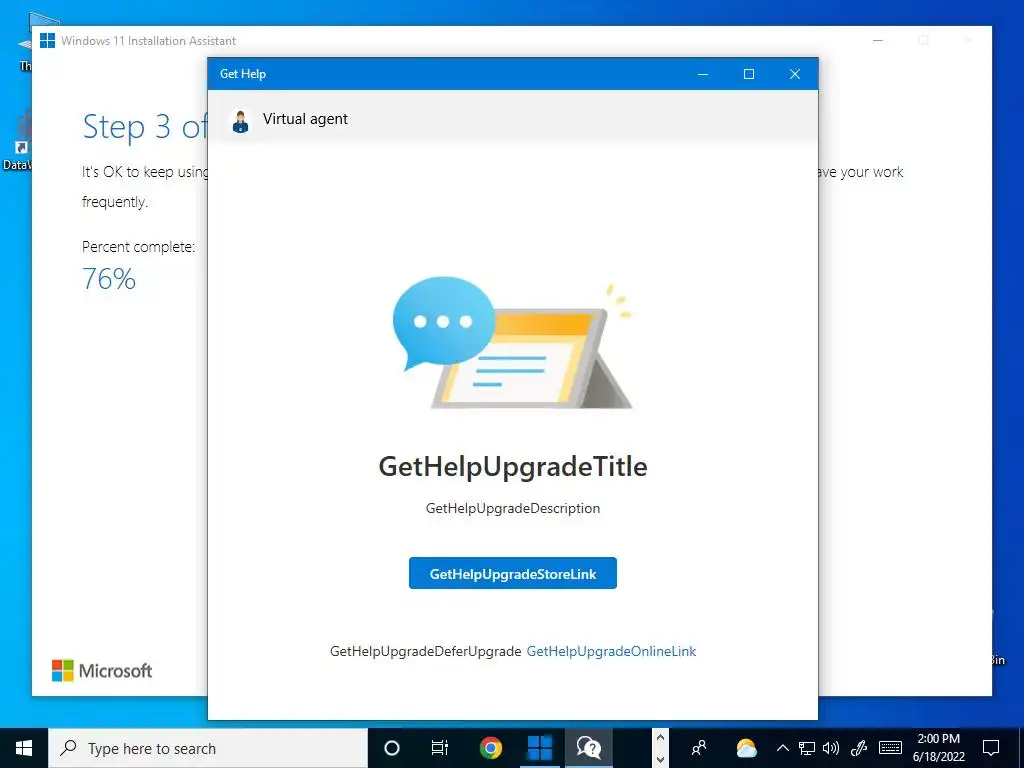Click the Windows logo in Installation Assistant title bar
This screenshot has width=1024, height=768.
(x=48, y=40)
